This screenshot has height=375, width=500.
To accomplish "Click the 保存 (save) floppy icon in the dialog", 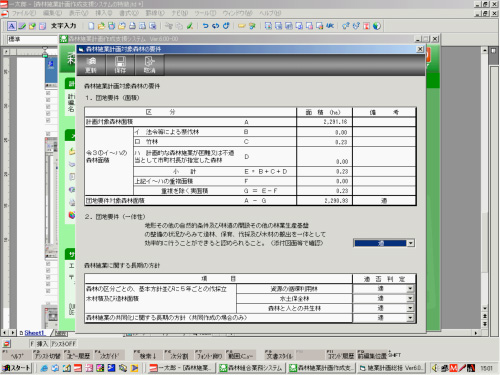I will (120, 65).
